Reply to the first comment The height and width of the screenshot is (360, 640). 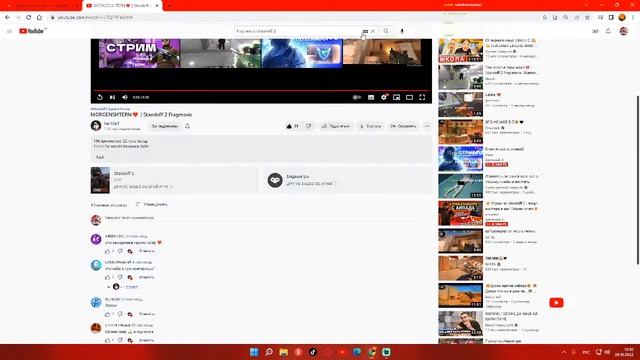(x=147, y=251)
